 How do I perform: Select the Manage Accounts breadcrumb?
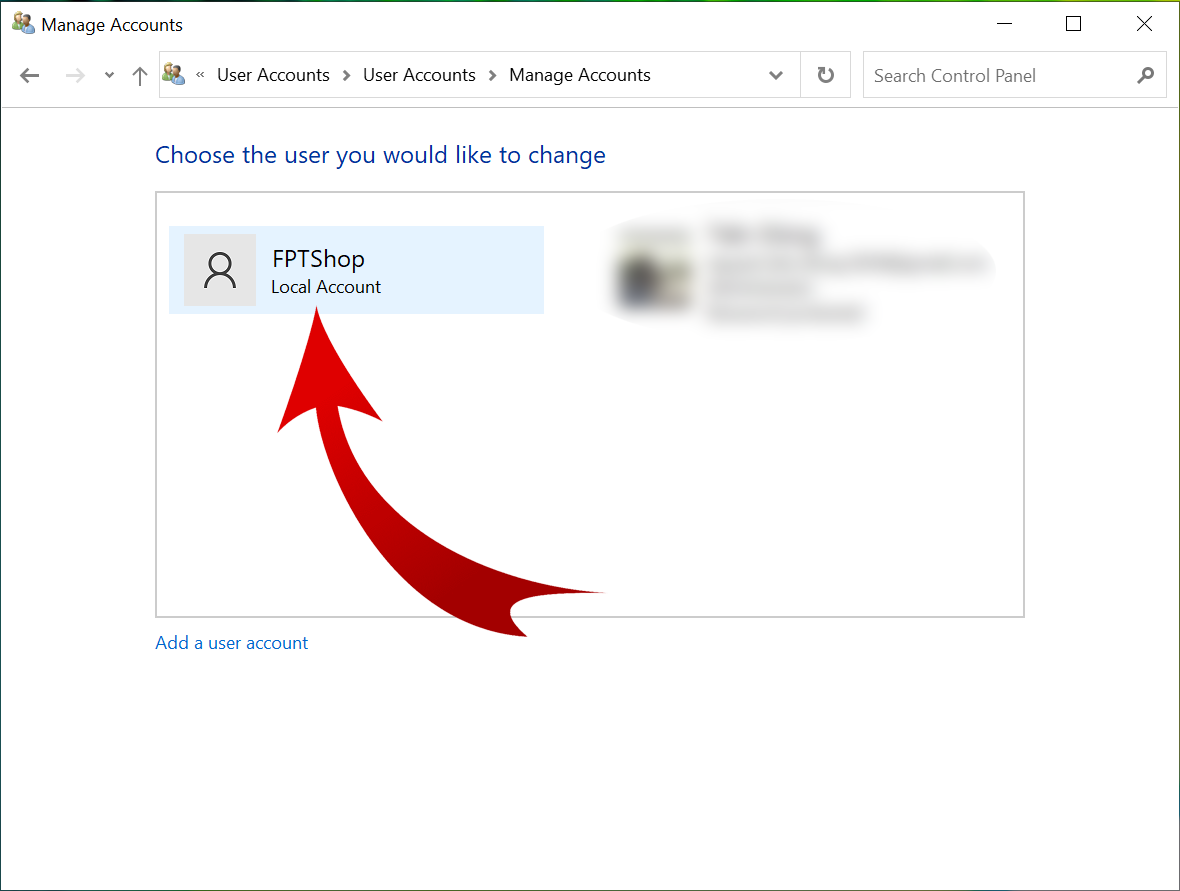579,75
